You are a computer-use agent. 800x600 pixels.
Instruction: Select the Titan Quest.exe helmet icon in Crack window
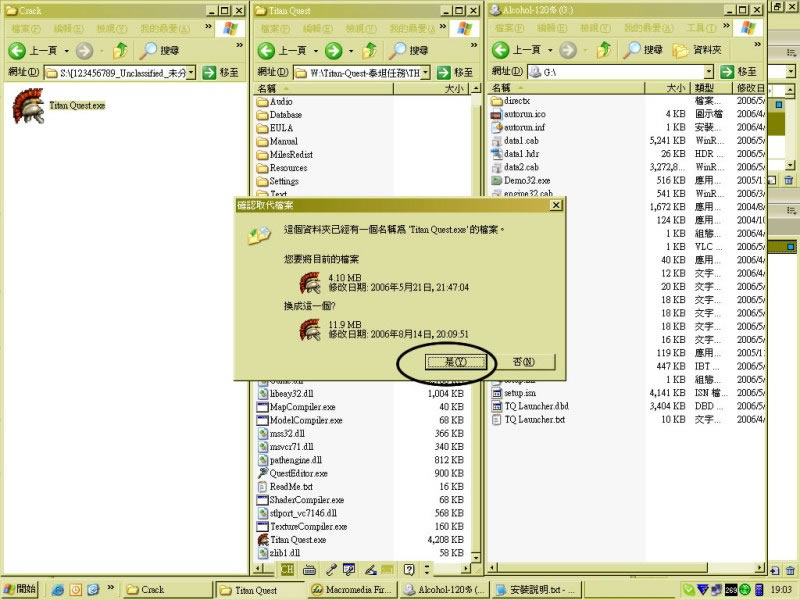click(29, 106)
